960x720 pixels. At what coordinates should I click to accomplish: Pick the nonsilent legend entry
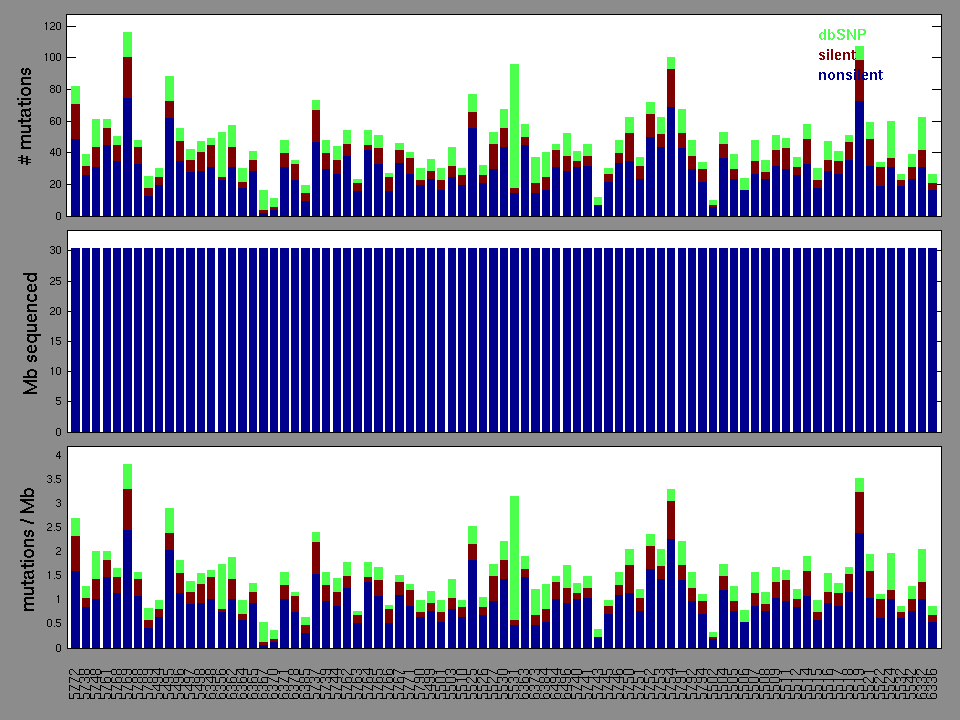coord(850,75)
